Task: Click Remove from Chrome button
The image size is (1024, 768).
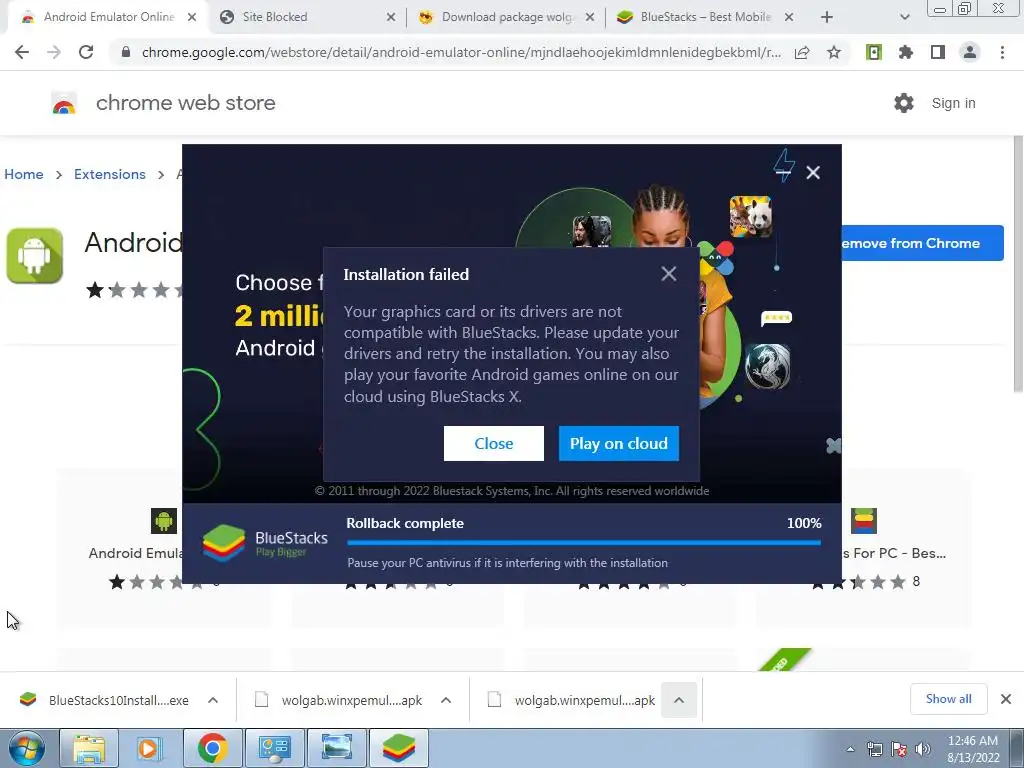Action: (922, 243)
